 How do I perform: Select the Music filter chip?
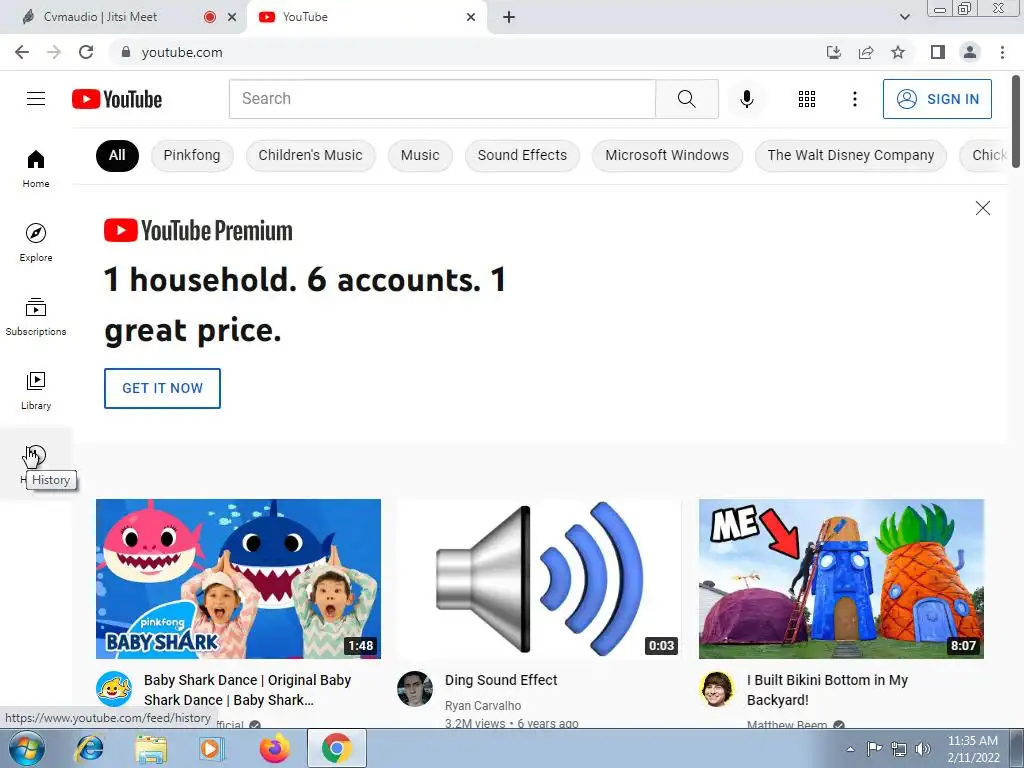coord(420,155)
